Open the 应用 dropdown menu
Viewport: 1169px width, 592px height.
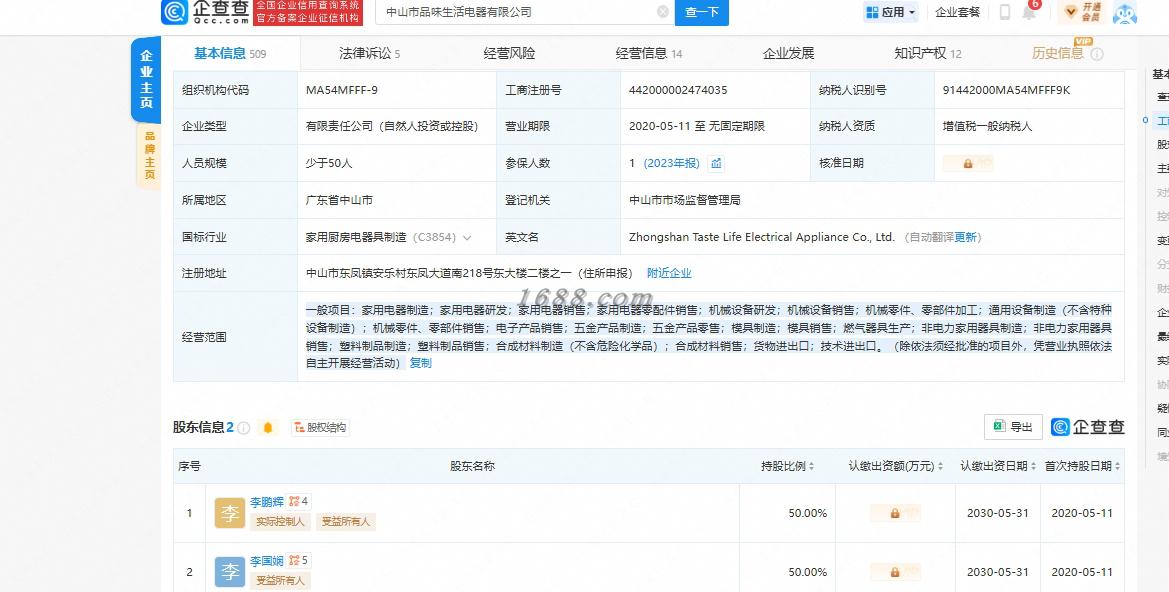pyautogui.click(x=890, y=12)
